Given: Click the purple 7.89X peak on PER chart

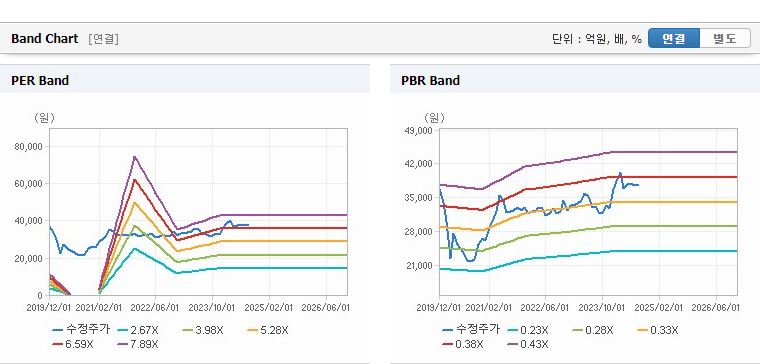Looking at the screenshot, I should [x=134, y=157].
